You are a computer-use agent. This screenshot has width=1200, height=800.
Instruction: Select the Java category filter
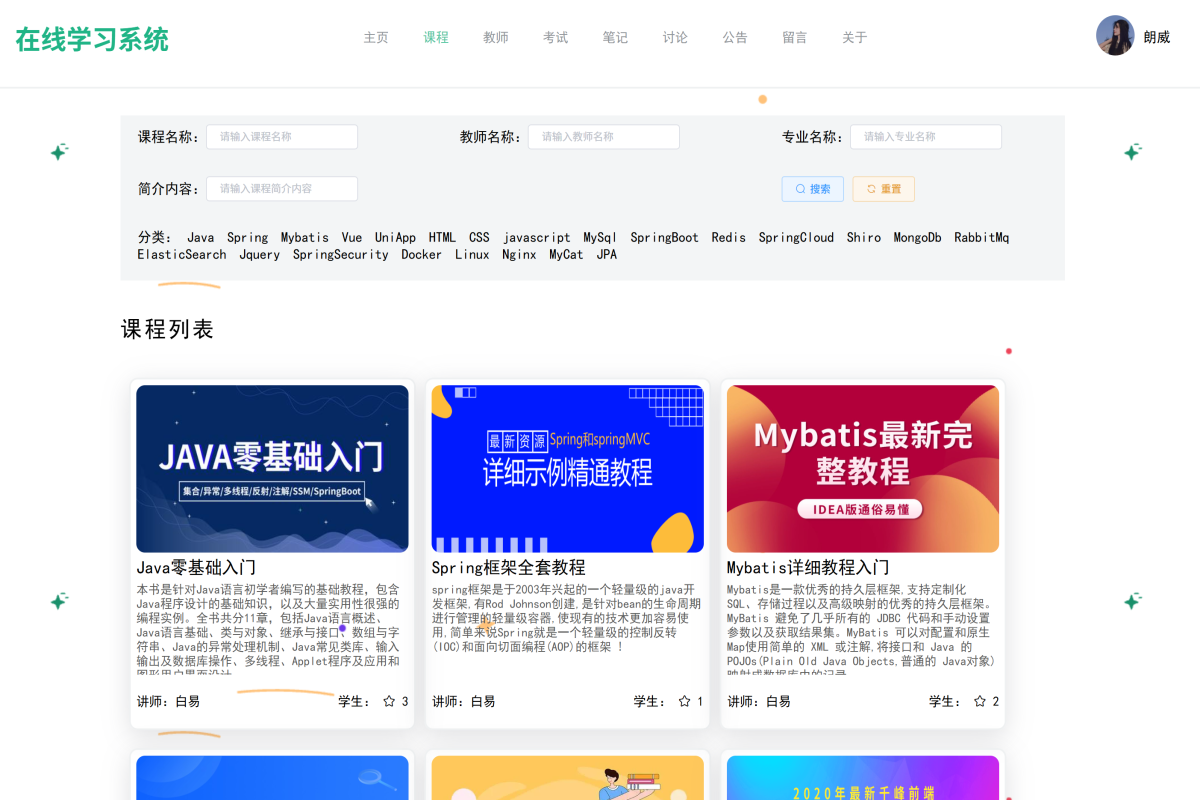pos(202,237)
